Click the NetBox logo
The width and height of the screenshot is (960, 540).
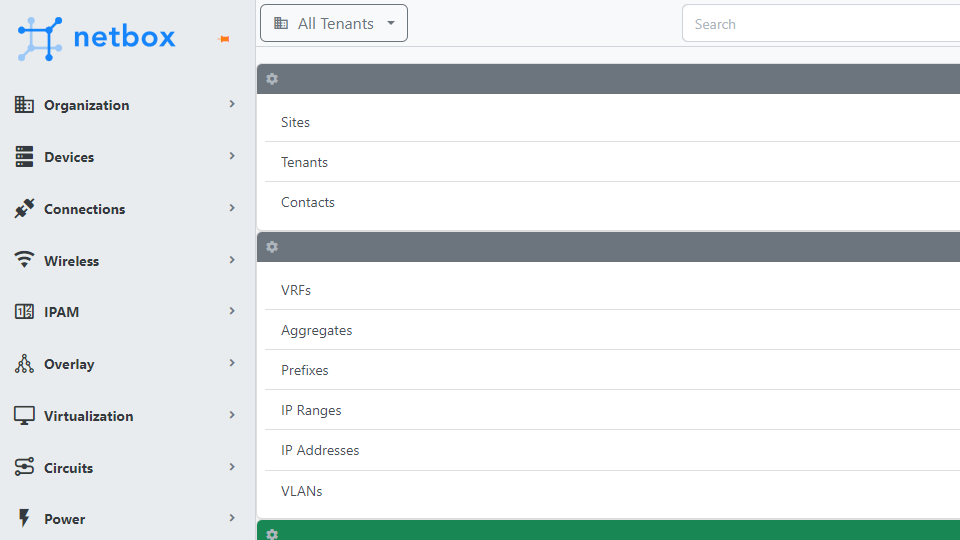coord(96,39)
